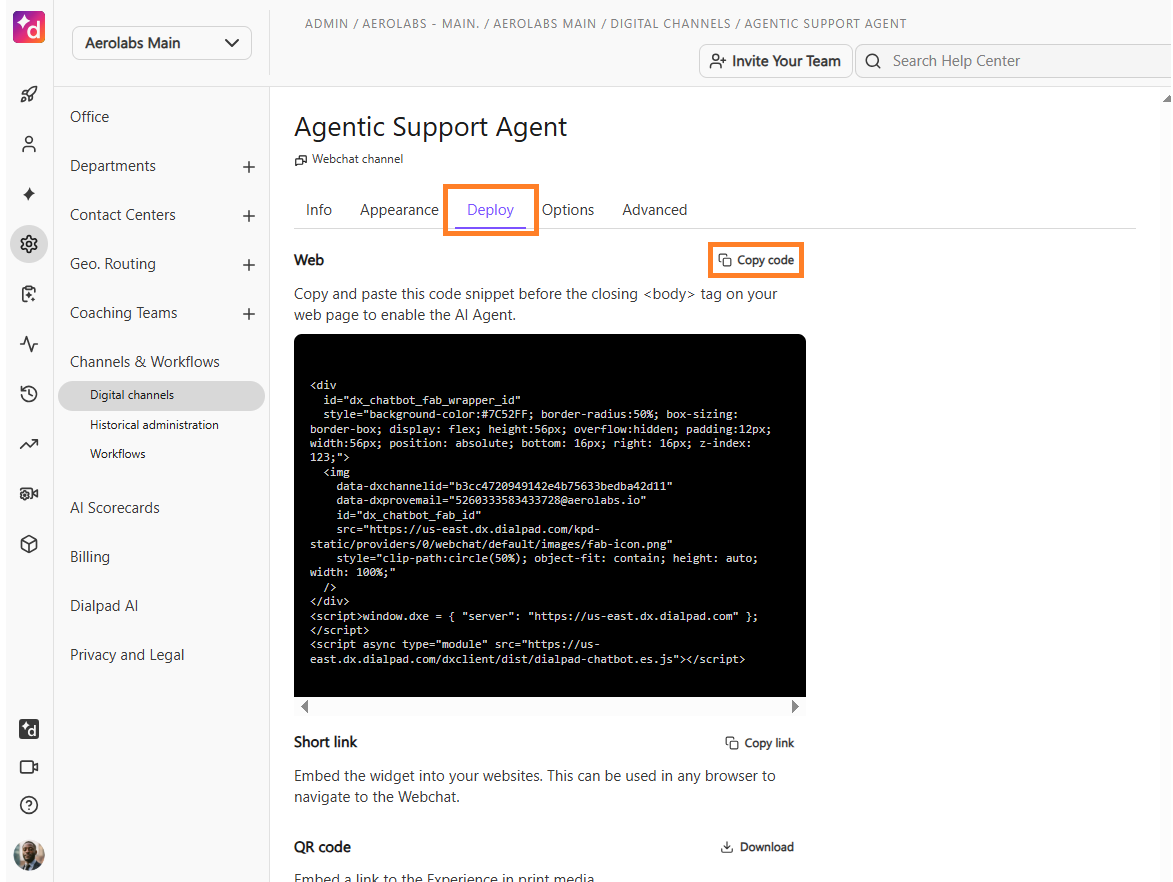The image size is (1173, 882).
Task: Add a Coaching Team with plus icon
Action: [x=249, y=314]
